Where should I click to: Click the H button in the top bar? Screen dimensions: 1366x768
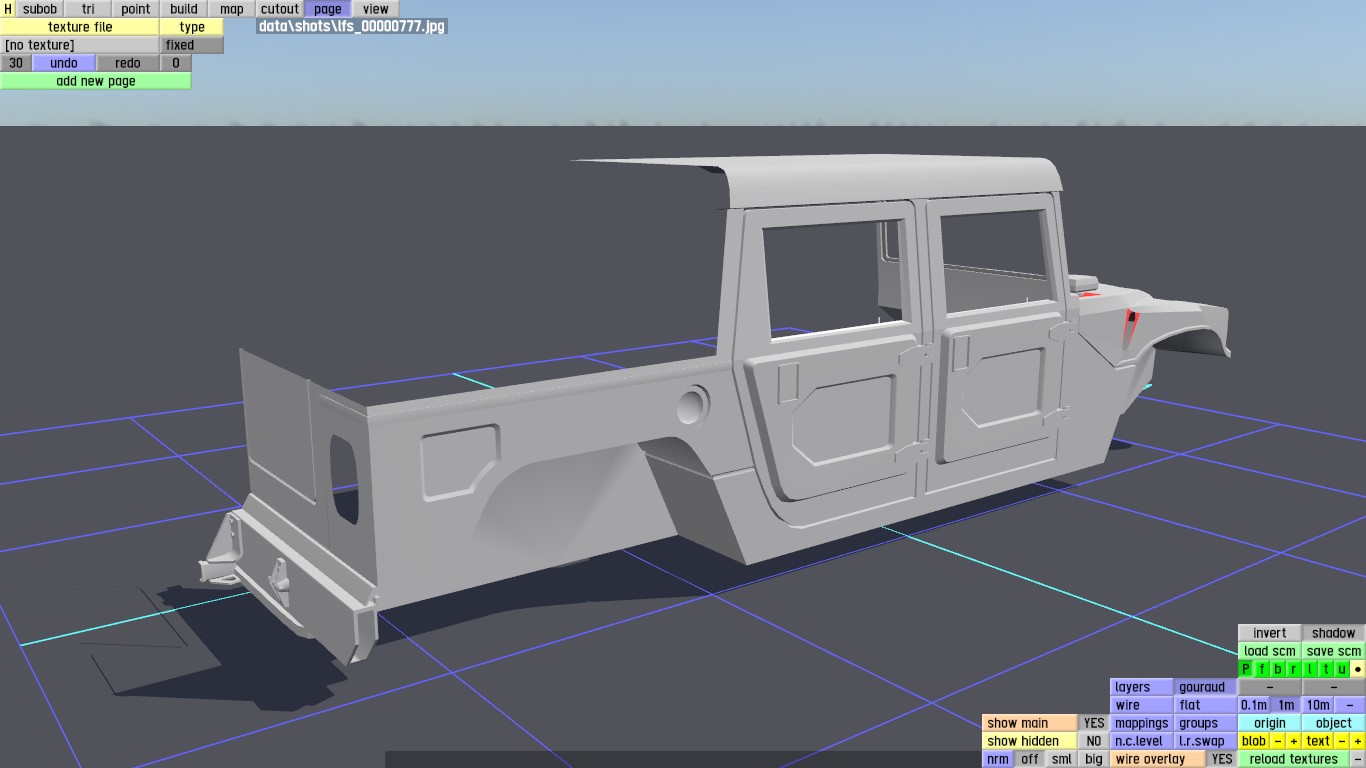(x=8, y=9)
